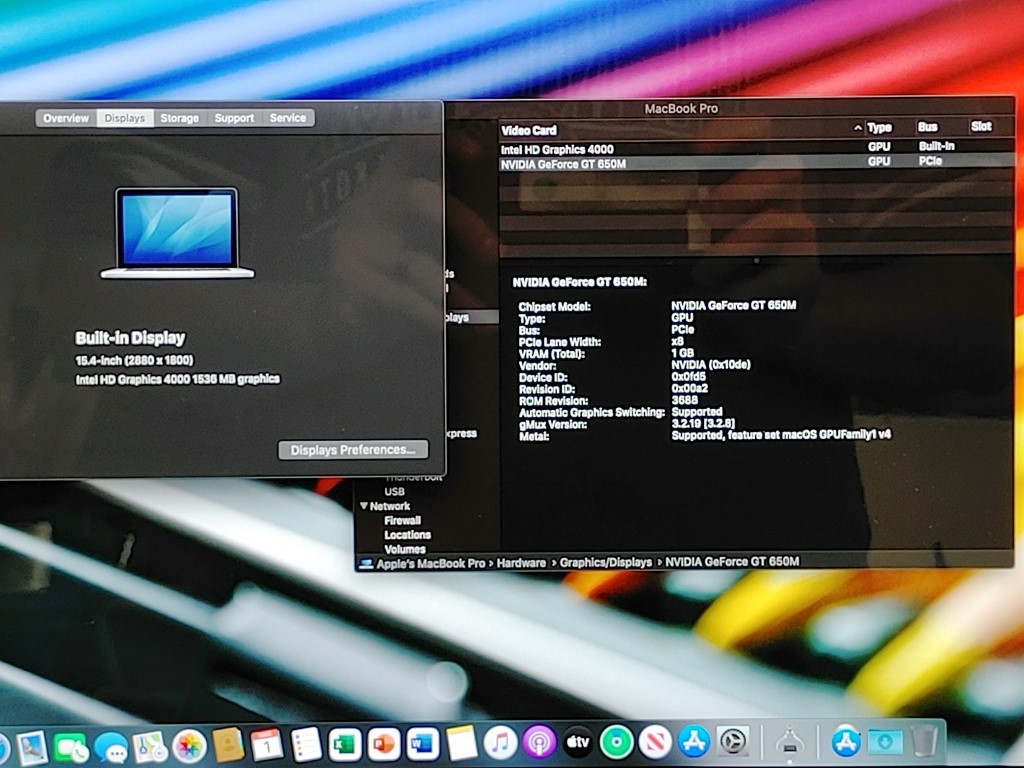Open the Downloads folder in the Dock
The width and height of the screenshot is (1024, 768).
click(x=886, y=741)
